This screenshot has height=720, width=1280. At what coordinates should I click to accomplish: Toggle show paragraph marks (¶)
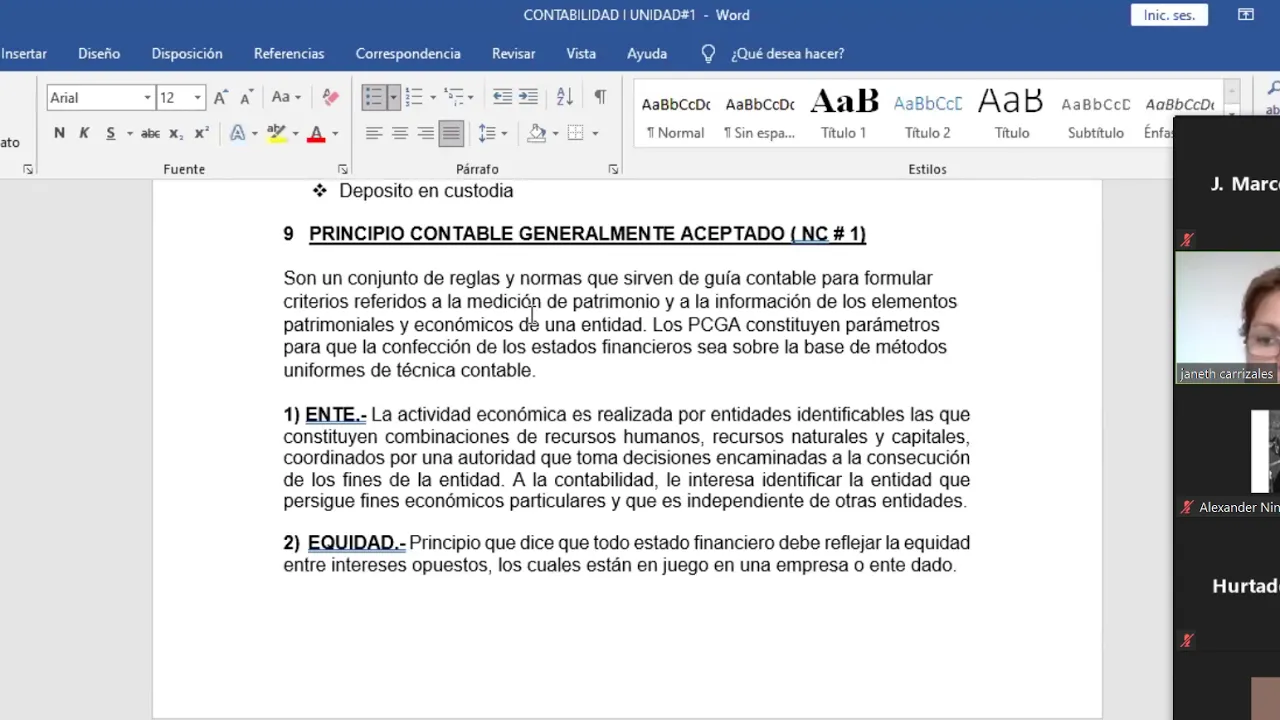(x=600, y=97)
